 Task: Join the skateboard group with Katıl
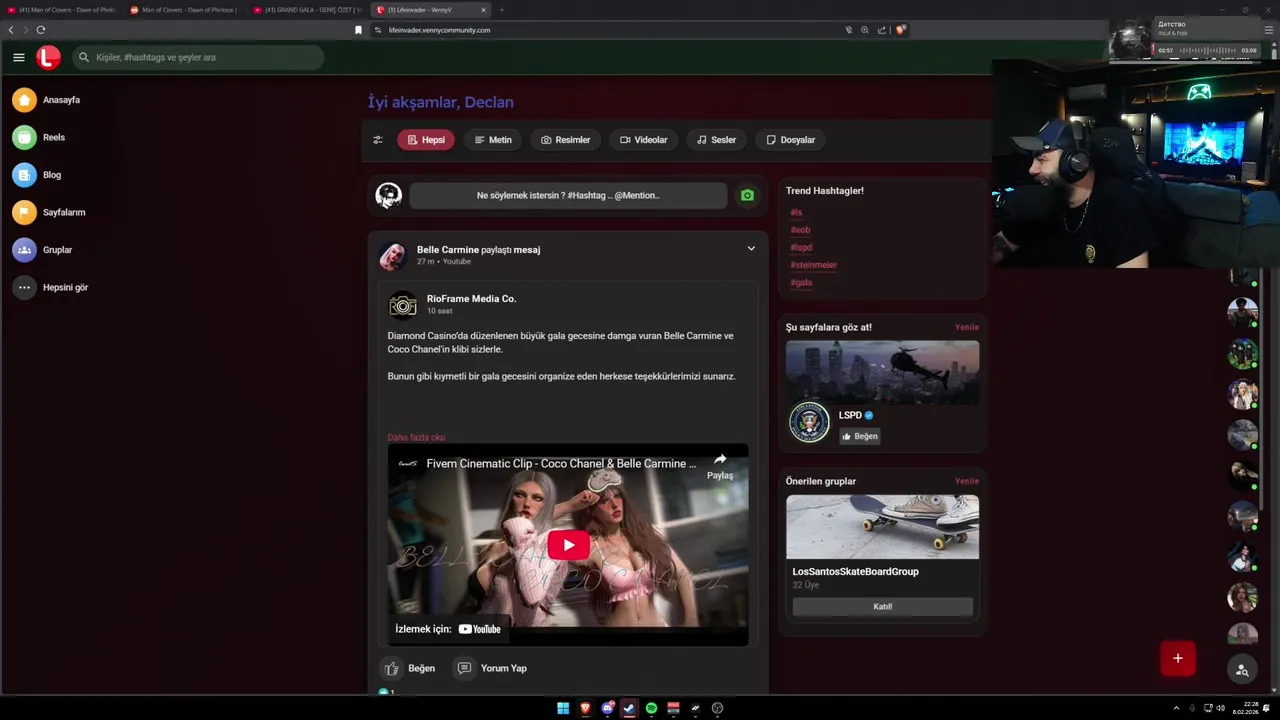point(882,606)
